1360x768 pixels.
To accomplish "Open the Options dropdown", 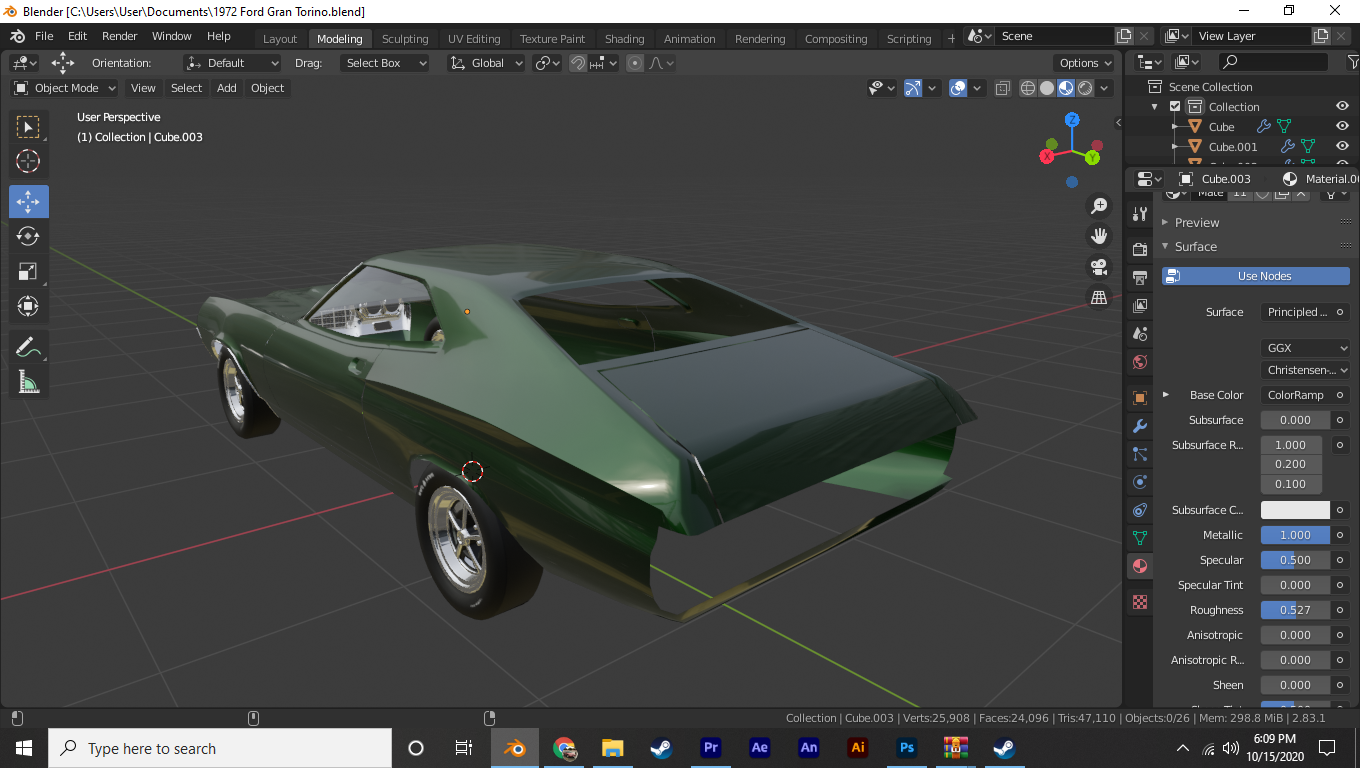I will [x=1085, y=63].
